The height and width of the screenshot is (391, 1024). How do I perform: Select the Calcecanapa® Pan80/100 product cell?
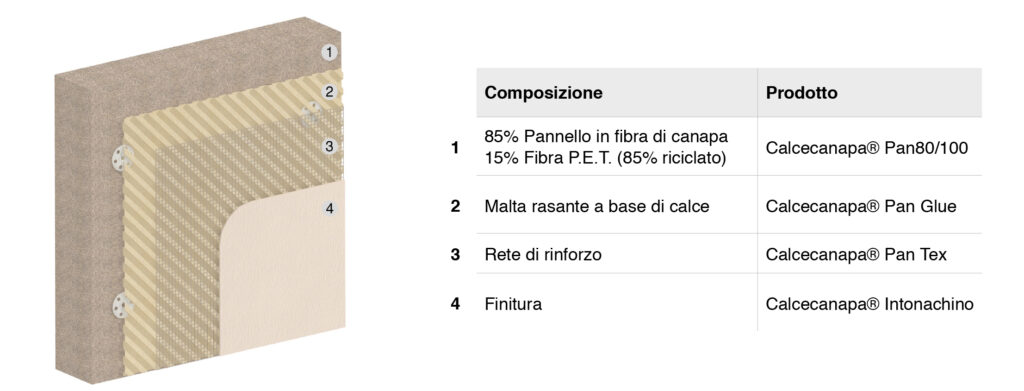coord(869,147)
